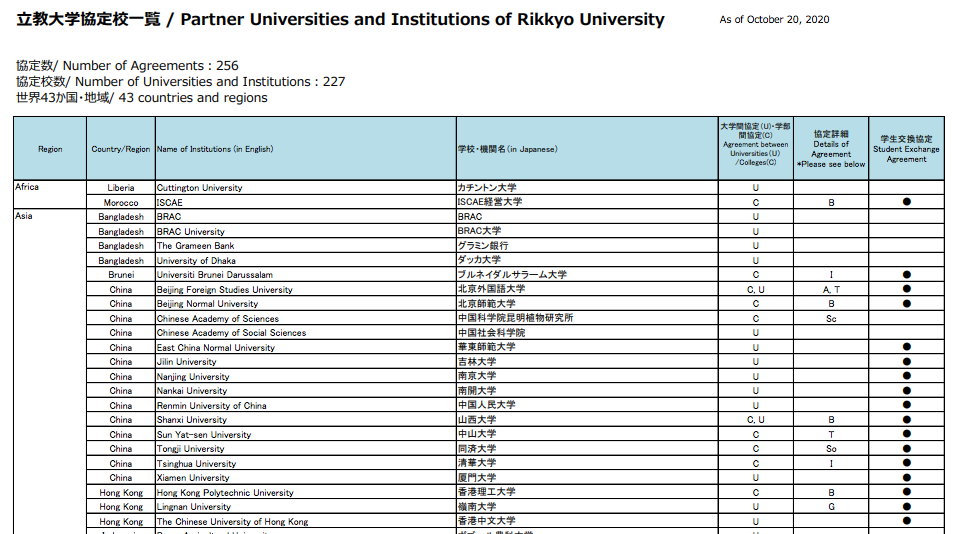Select the 'Number of Agreements : 256' line
960x534 pixels.
151,66
